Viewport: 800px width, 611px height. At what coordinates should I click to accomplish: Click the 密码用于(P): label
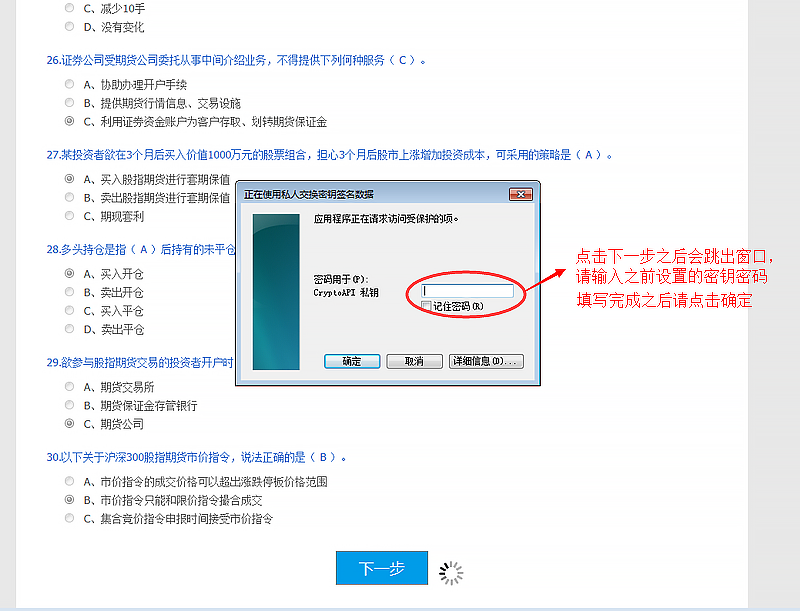pos(340,279)
